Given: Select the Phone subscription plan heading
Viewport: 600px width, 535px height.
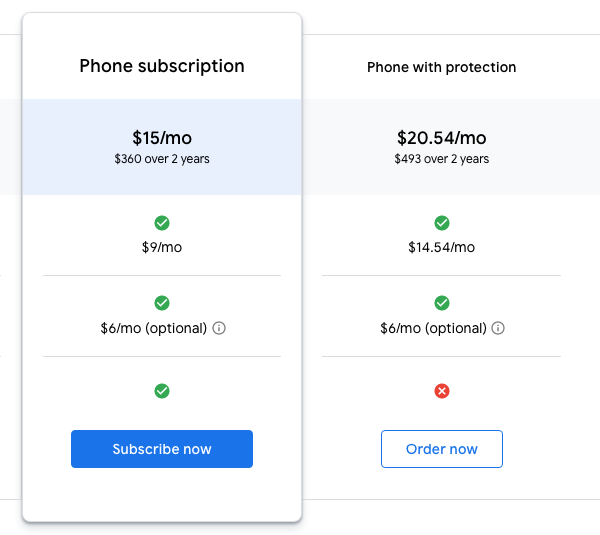Looking at the screenshot, I should click(162, 67).
